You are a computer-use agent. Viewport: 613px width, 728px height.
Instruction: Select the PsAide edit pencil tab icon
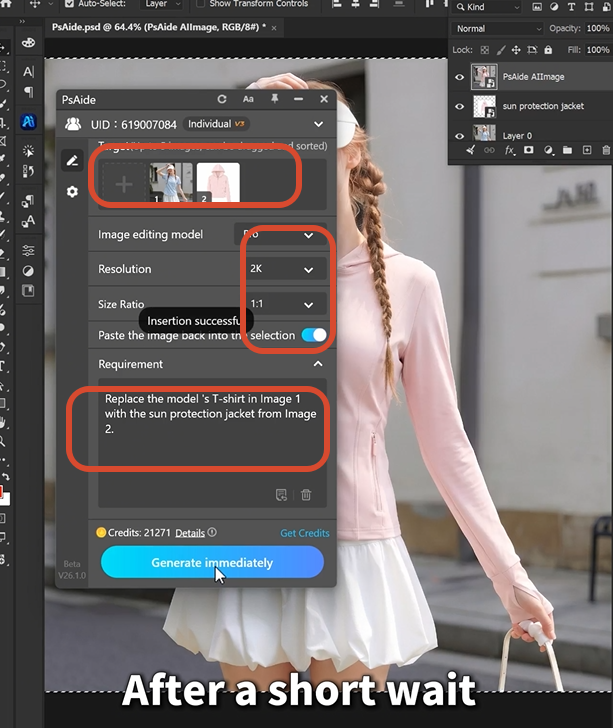72,161
